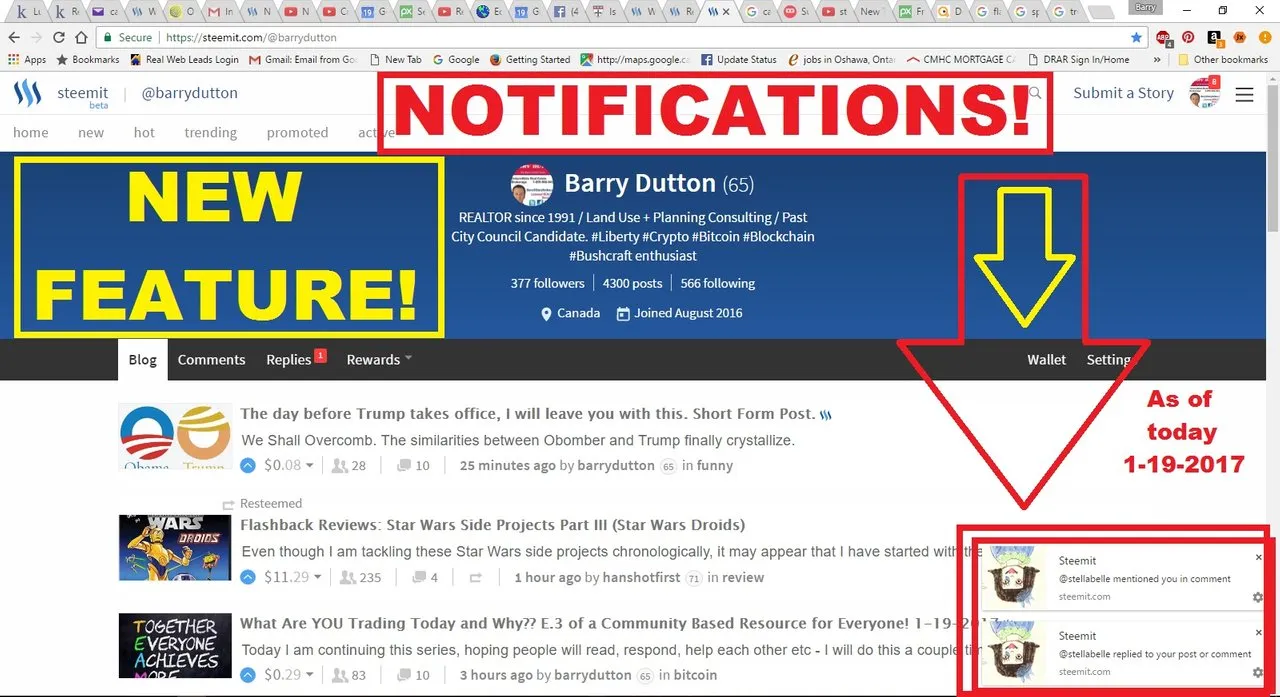The width and height of the screenshot is (1280, 697).
Task: Open the hamburger menu icon
Action: 1244,94
